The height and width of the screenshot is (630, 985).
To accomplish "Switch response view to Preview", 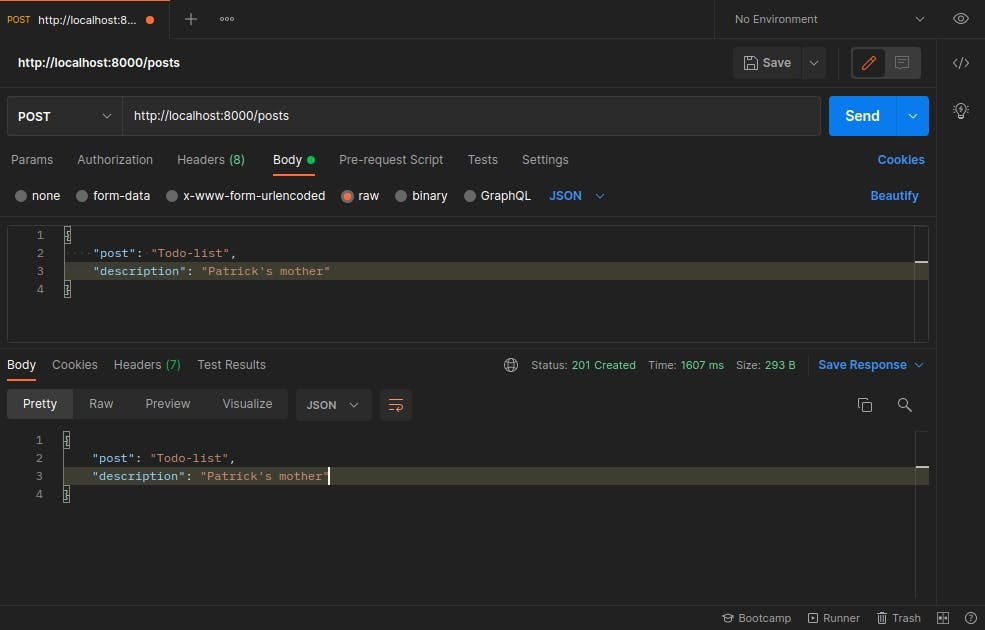I will pos(168,404).
